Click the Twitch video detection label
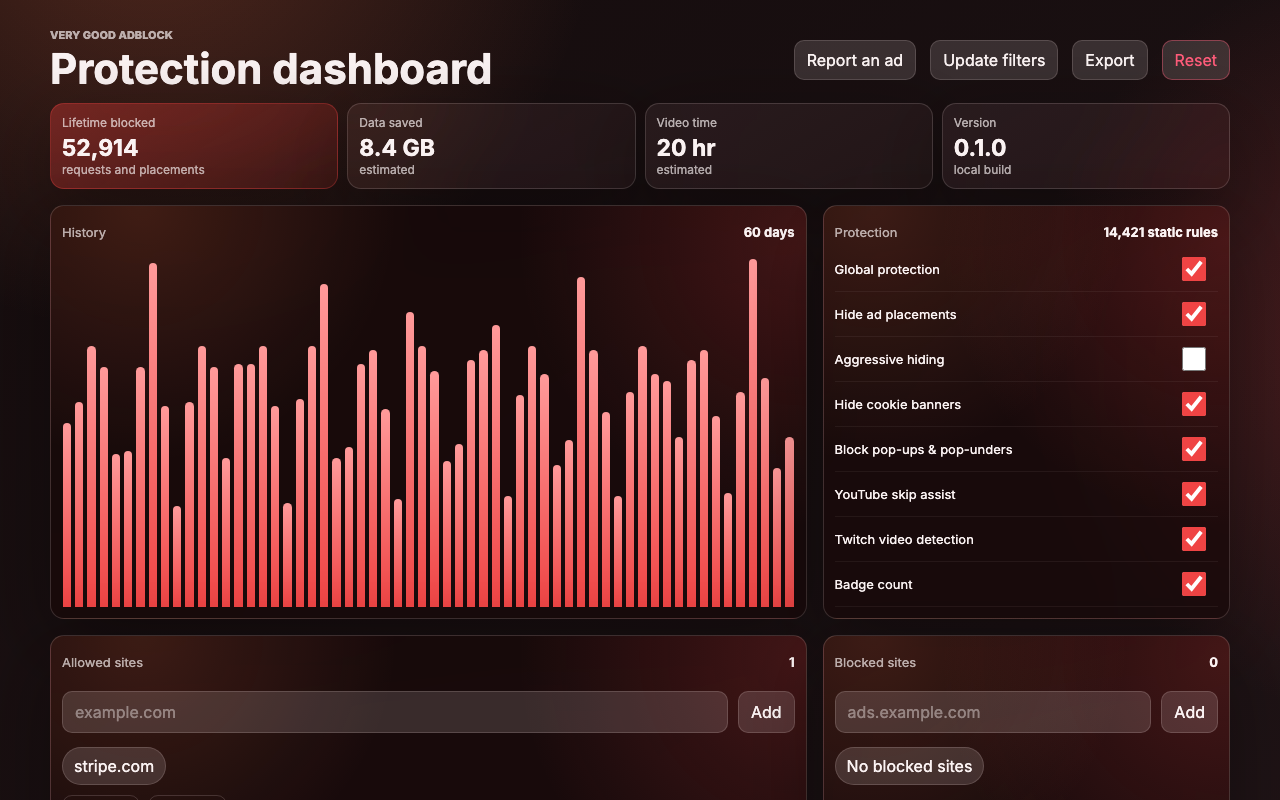 point(904,539)
